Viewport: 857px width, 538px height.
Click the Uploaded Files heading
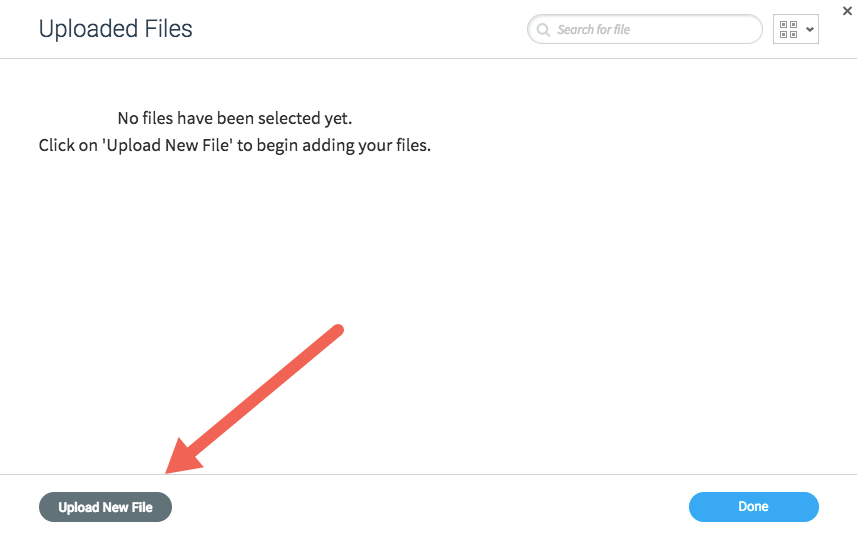coord(115,28)
